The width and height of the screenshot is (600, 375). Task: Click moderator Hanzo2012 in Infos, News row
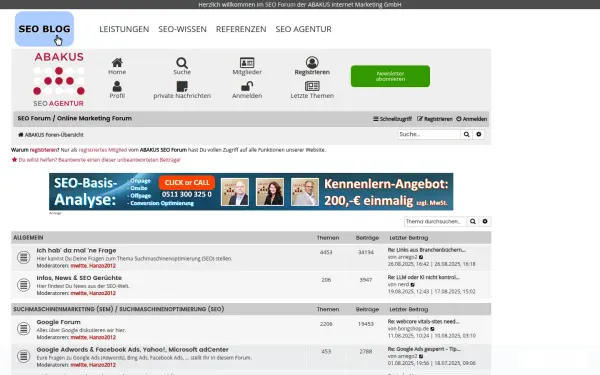102,293
